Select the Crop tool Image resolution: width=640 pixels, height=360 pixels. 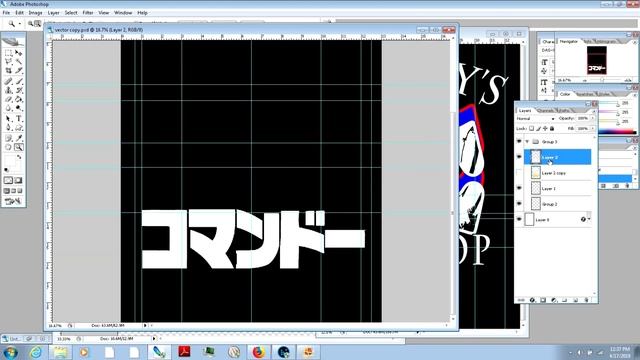[8, 71]
